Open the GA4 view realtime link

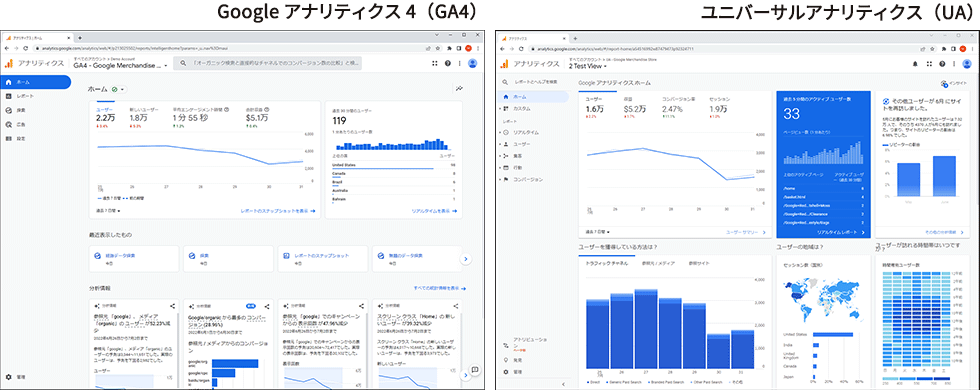[433, 211]
